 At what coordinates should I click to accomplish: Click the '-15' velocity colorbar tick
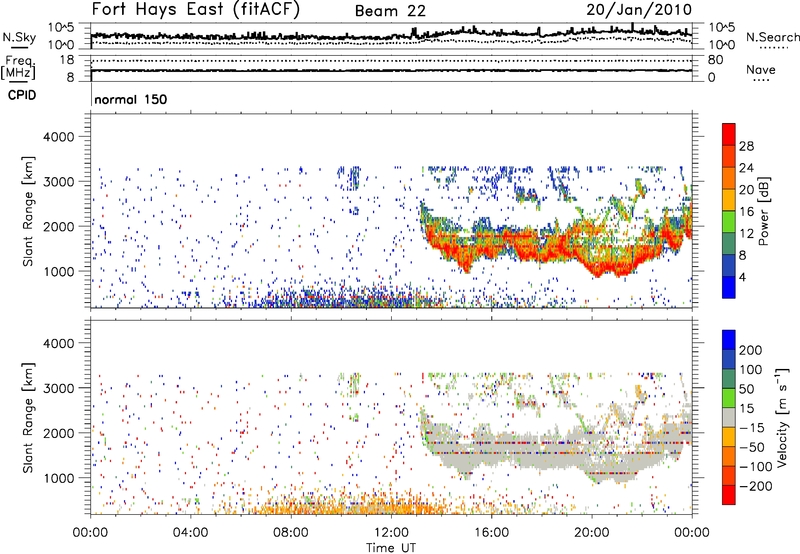[x=752, y=427]
